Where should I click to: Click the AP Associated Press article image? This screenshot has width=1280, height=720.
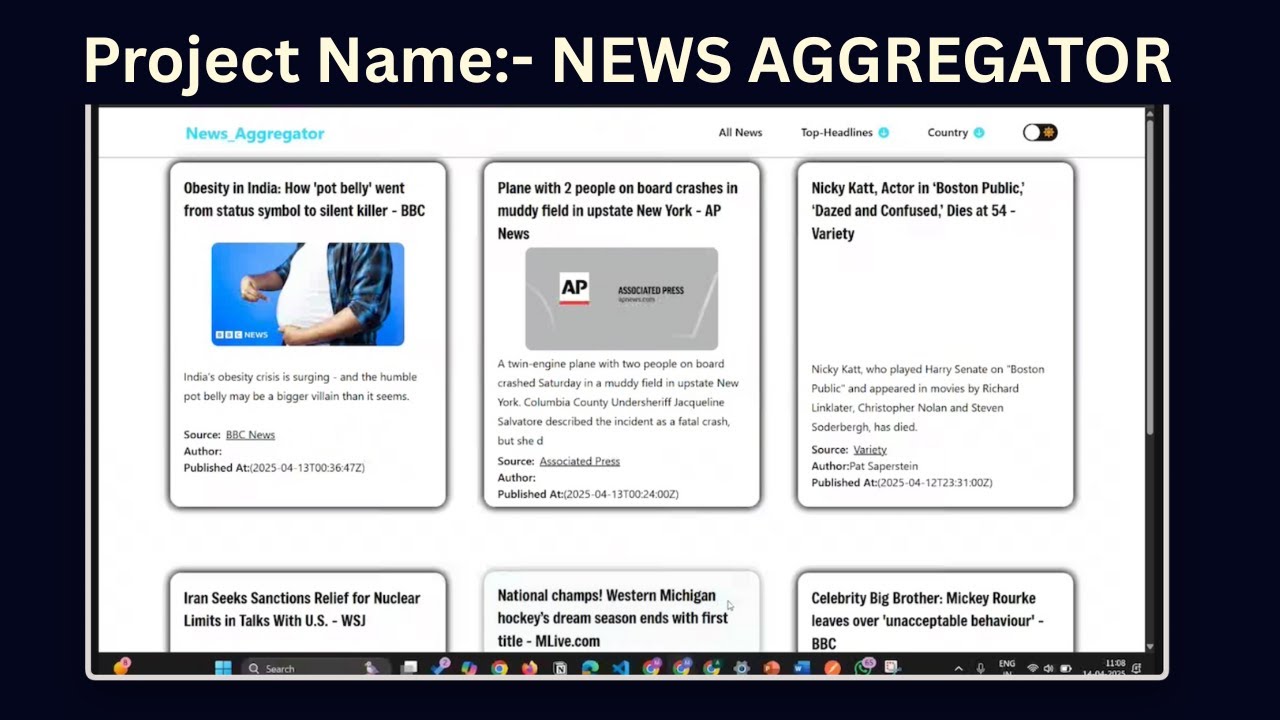(x=621, y=299)
